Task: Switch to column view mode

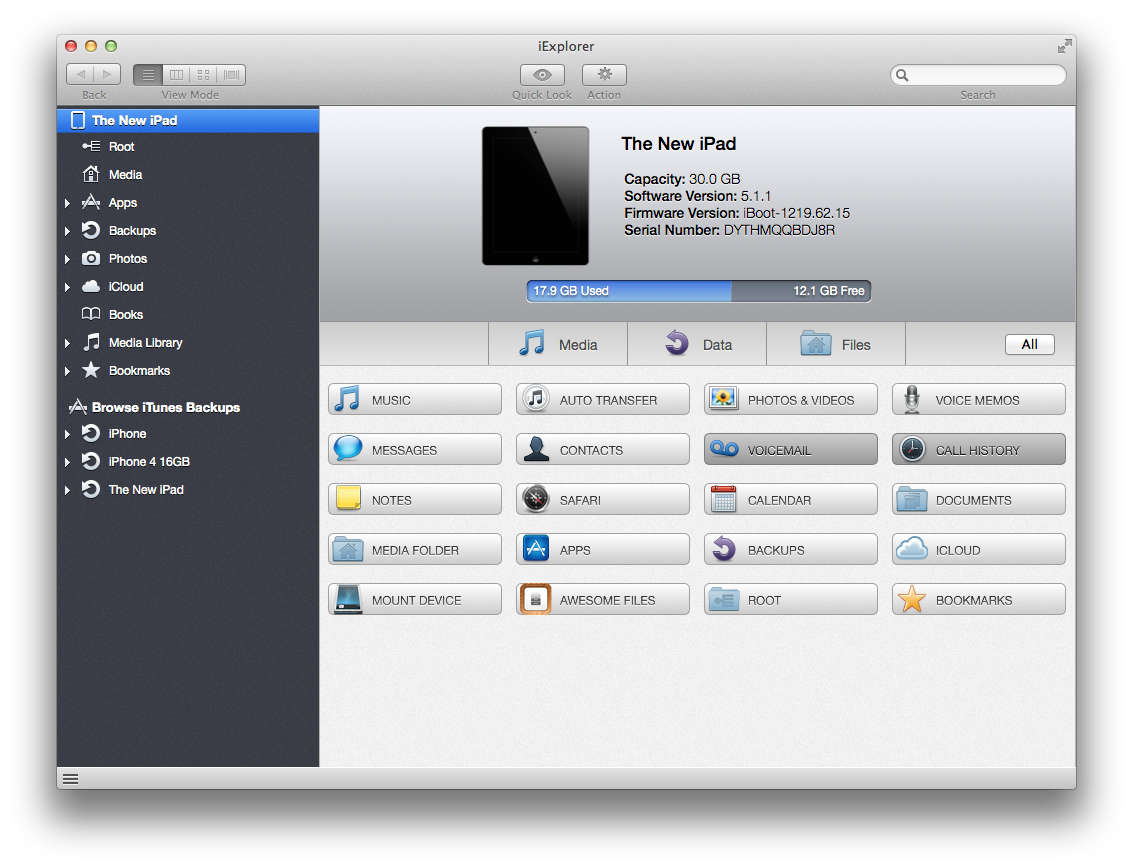Action: pyautogui.click(x=176, y=75)
